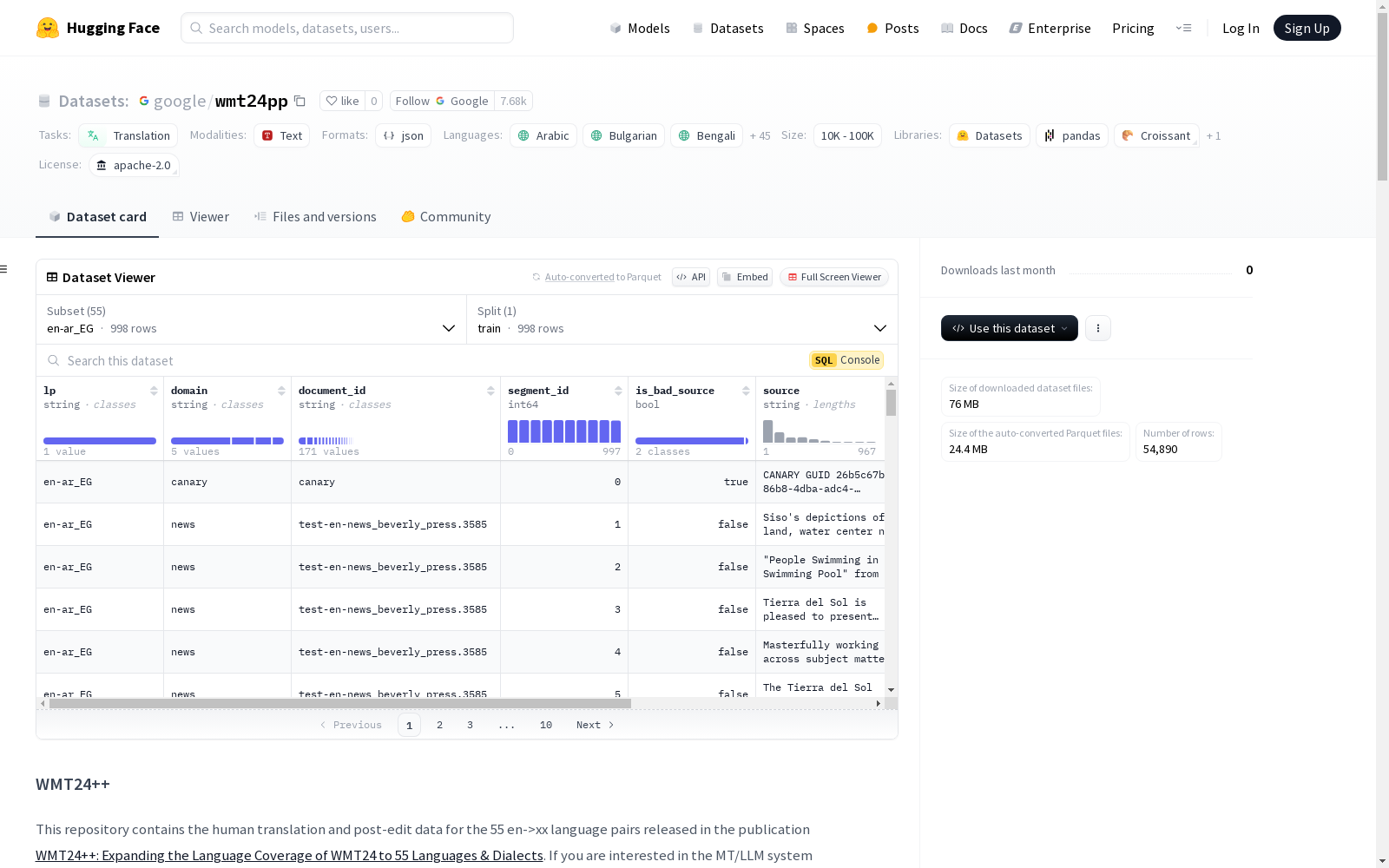Open the left sidebar table-of-contents icon

(4, 269)
